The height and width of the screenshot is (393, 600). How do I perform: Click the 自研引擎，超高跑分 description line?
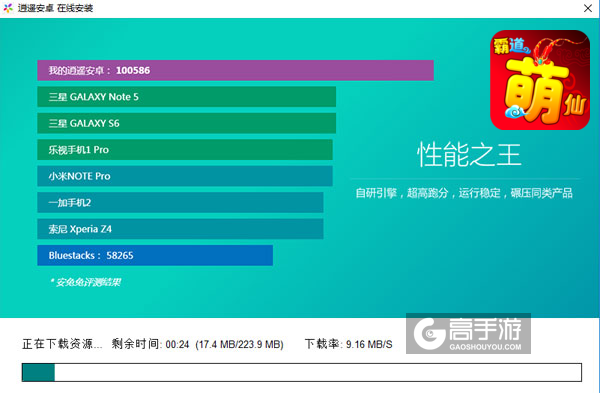pos(464,193)
